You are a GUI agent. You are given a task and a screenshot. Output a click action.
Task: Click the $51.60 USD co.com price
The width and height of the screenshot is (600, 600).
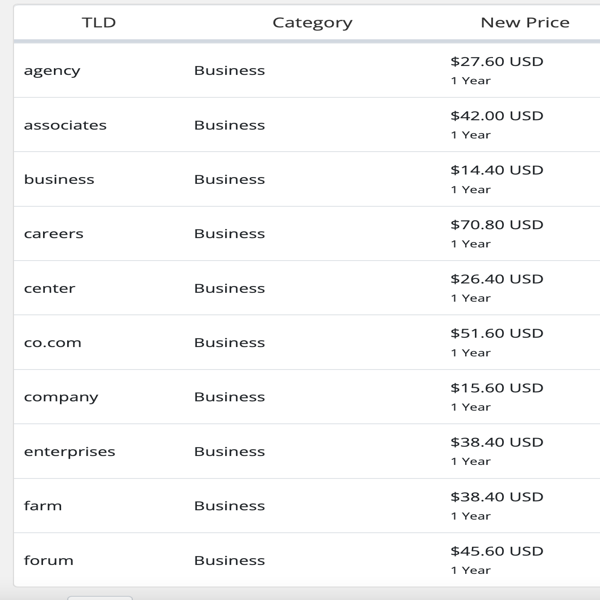pos(497,333)
